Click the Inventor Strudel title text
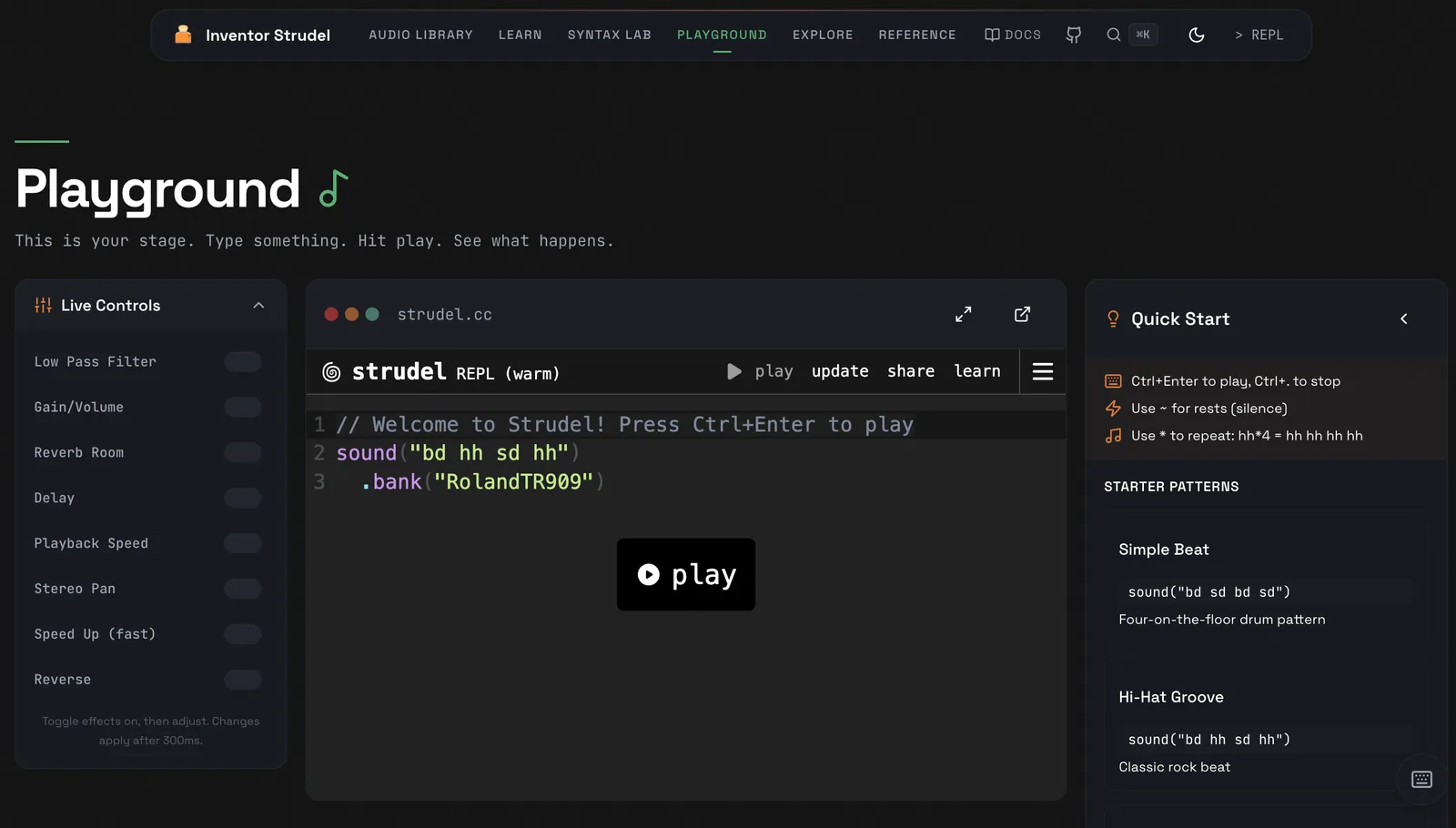 [x=268, y=35]
